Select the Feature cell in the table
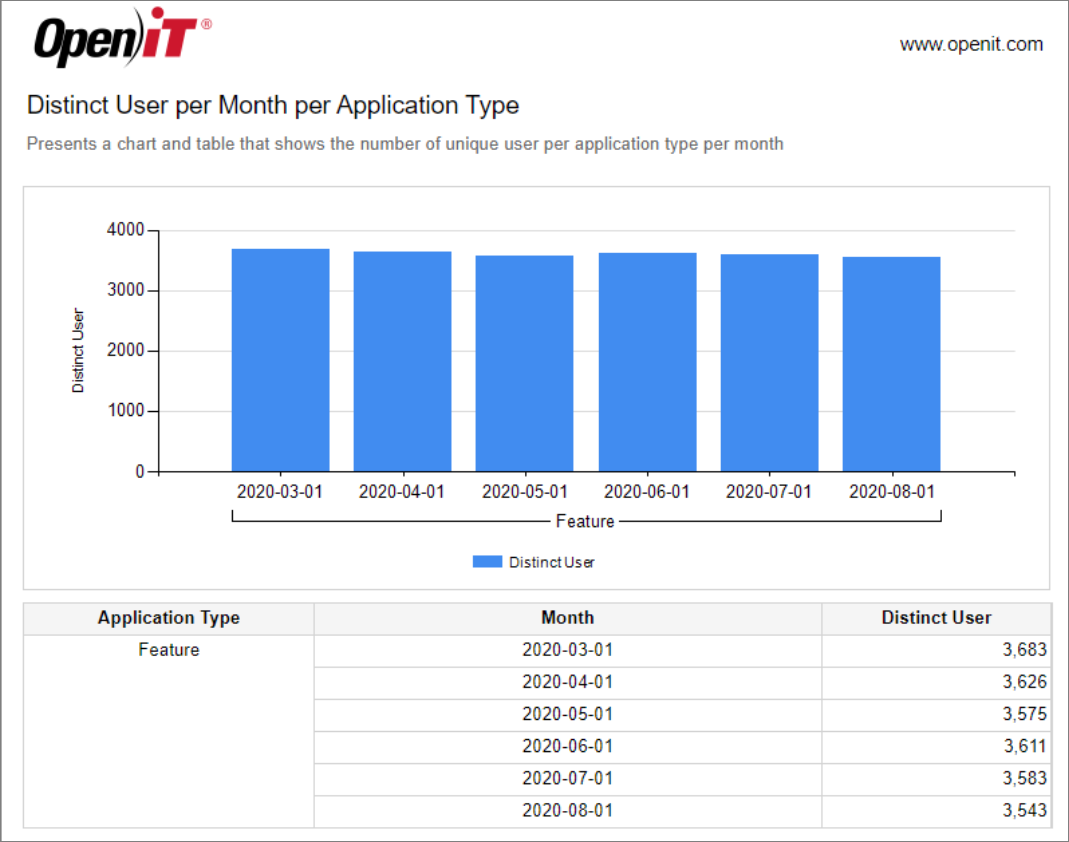This screenshot has height=842, width=1069. [167, 649]
